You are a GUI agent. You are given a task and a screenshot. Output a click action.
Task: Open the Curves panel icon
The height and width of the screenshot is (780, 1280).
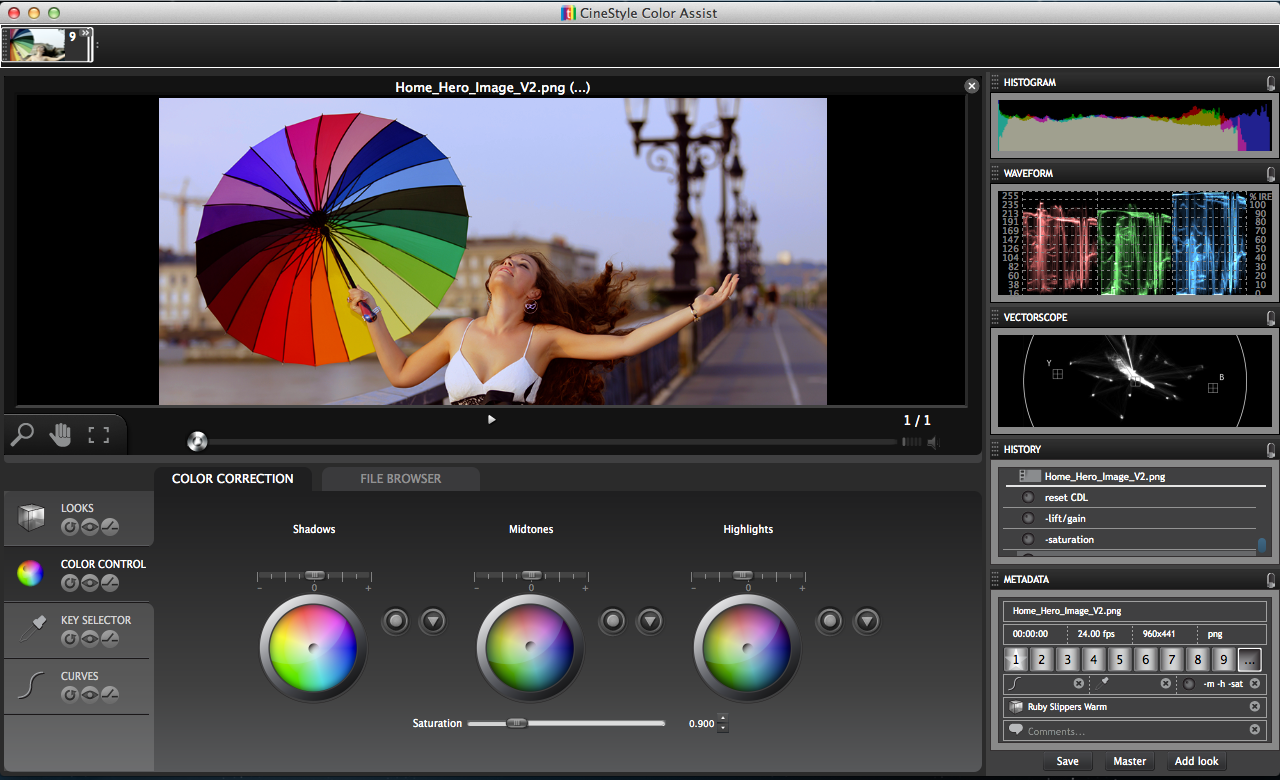click(32, 685)
